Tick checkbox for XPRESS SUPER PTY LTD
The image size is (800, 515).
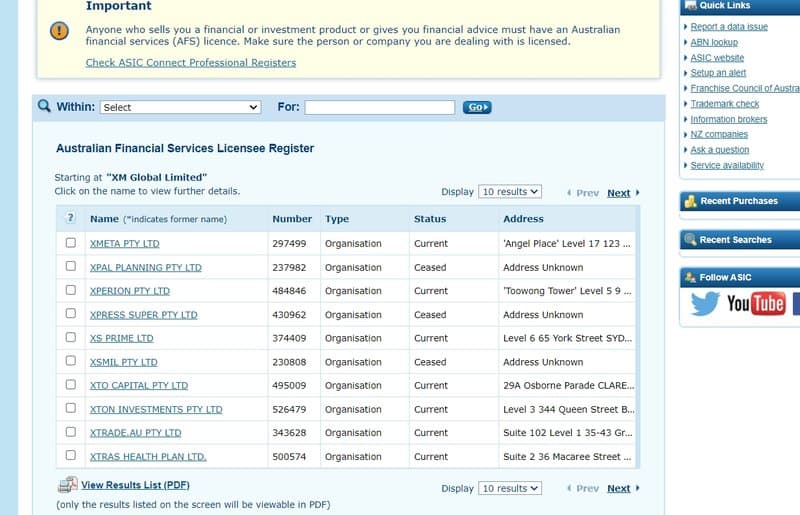pos(70,313)
